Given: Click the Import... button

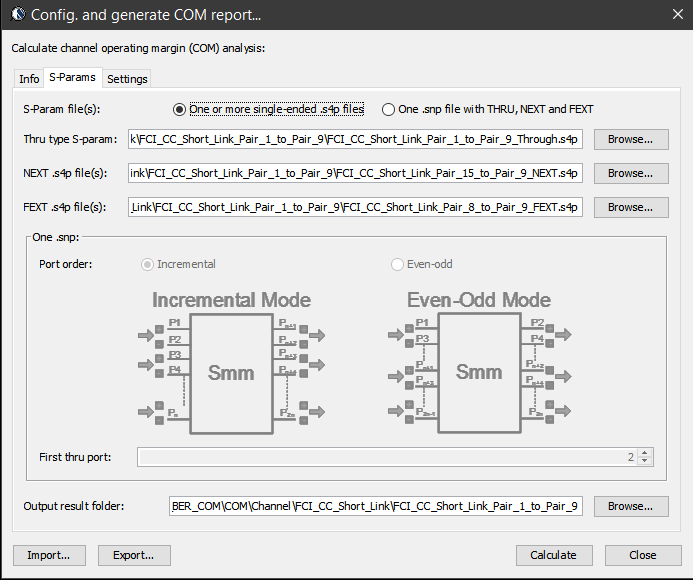Looking at the screenshot, I should [49, 555].
